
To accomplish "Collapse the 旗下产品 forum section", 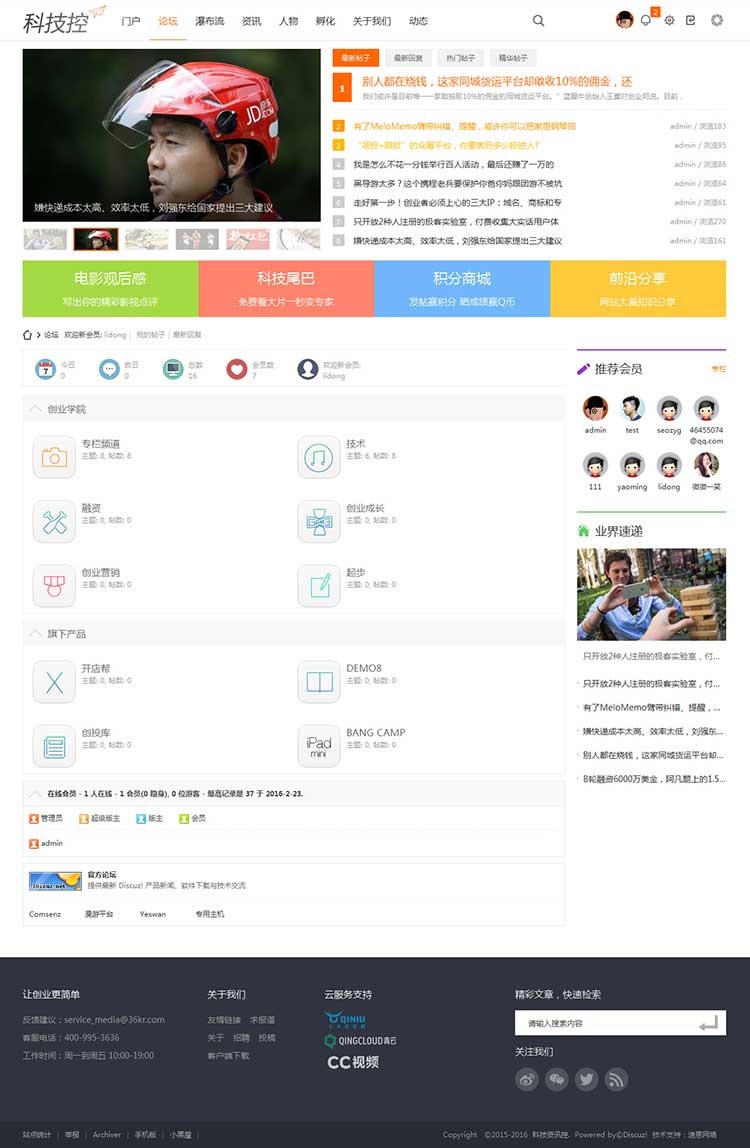I will coord(36,634).
